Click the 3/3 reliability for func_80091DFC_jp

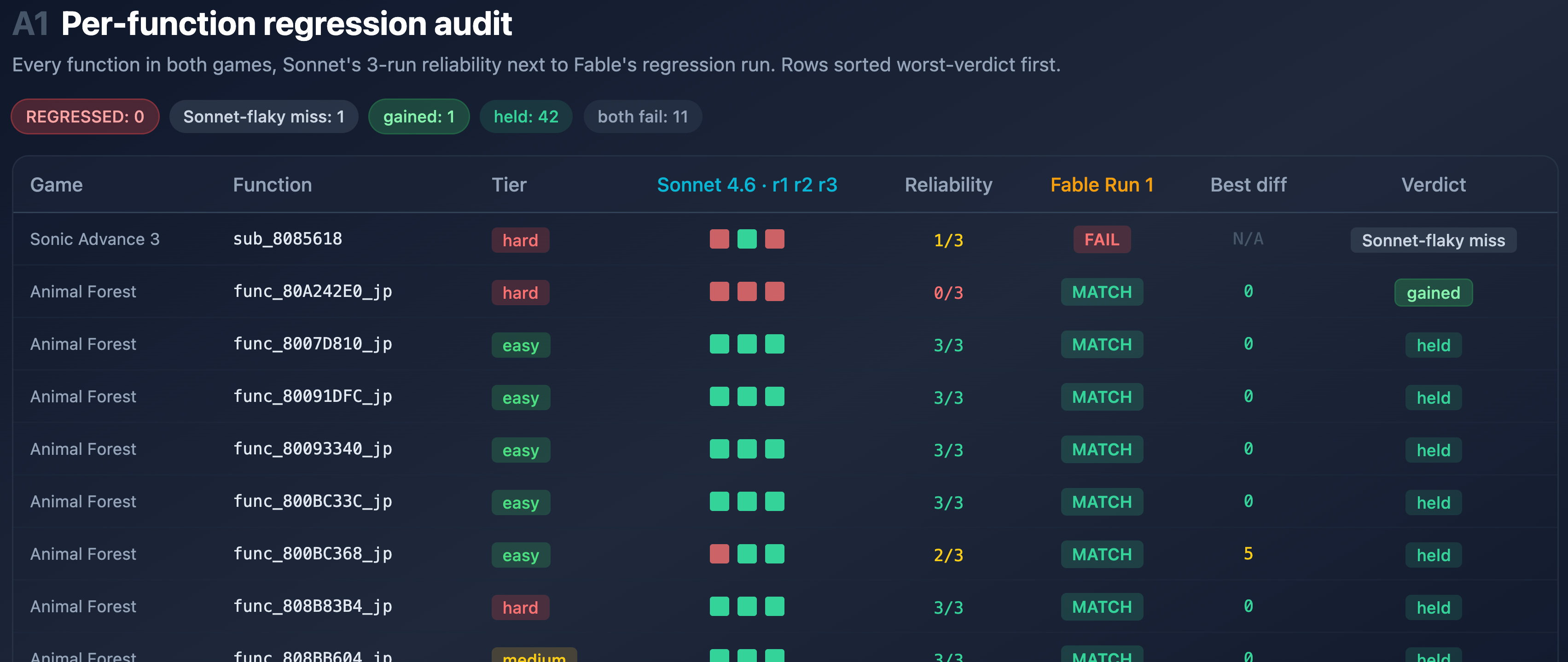coord(948,397)
